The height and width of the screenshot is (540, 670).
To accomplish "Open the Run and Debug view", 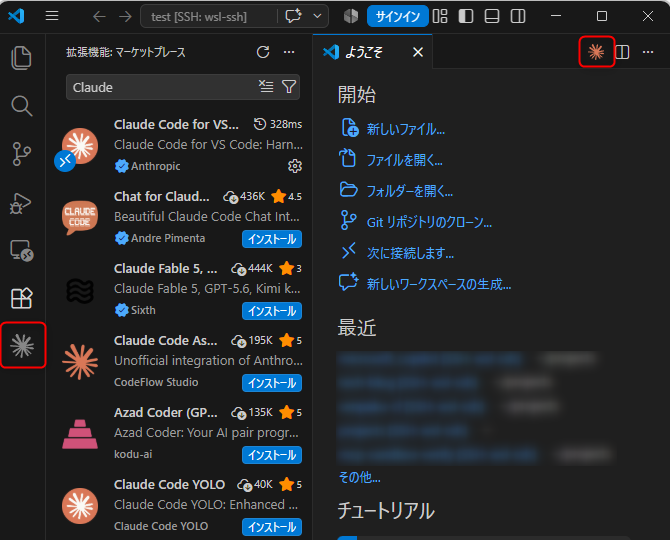I will pyautogui.click(x=21, y=202).
